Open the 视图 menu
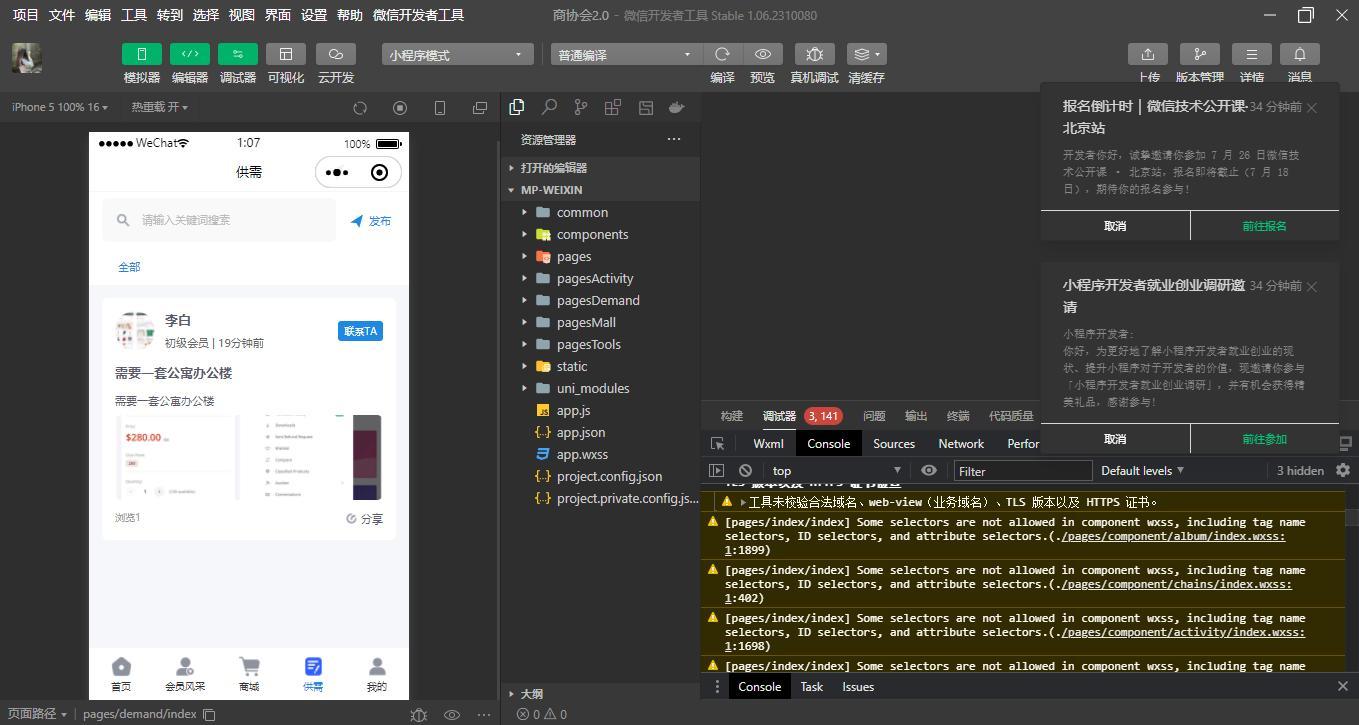 (242, 15)
